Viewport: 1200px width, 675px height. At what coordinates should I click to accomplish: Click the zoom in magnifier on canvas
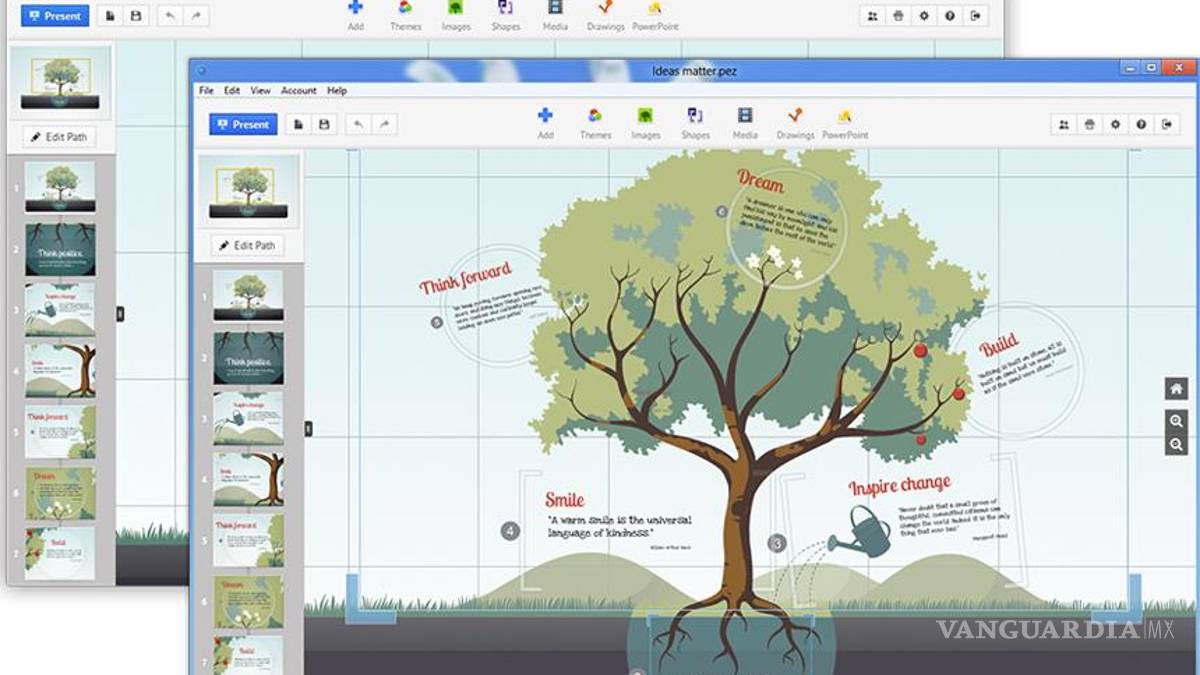(1176, 421)
